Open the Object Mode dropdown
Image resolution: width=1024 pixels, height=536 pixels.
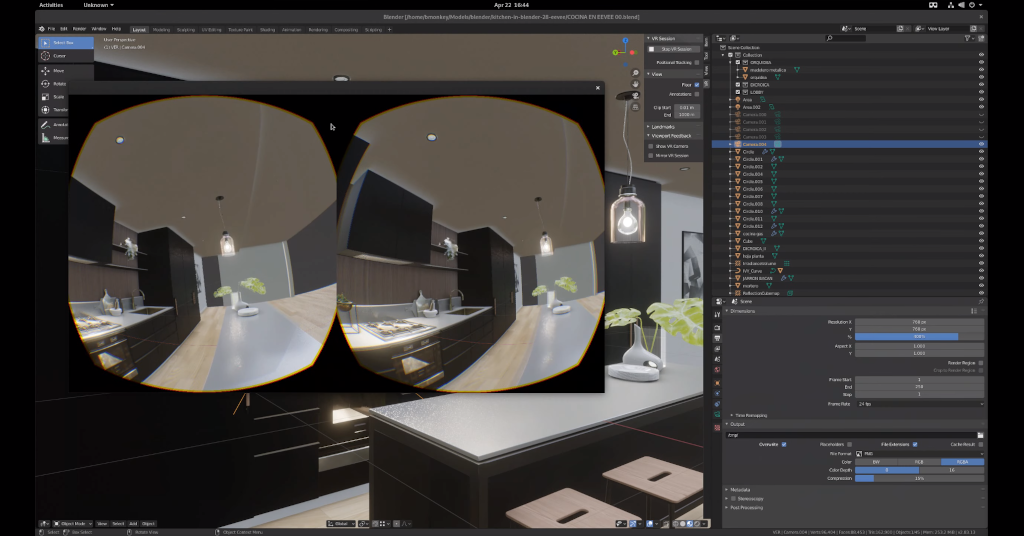72,524
